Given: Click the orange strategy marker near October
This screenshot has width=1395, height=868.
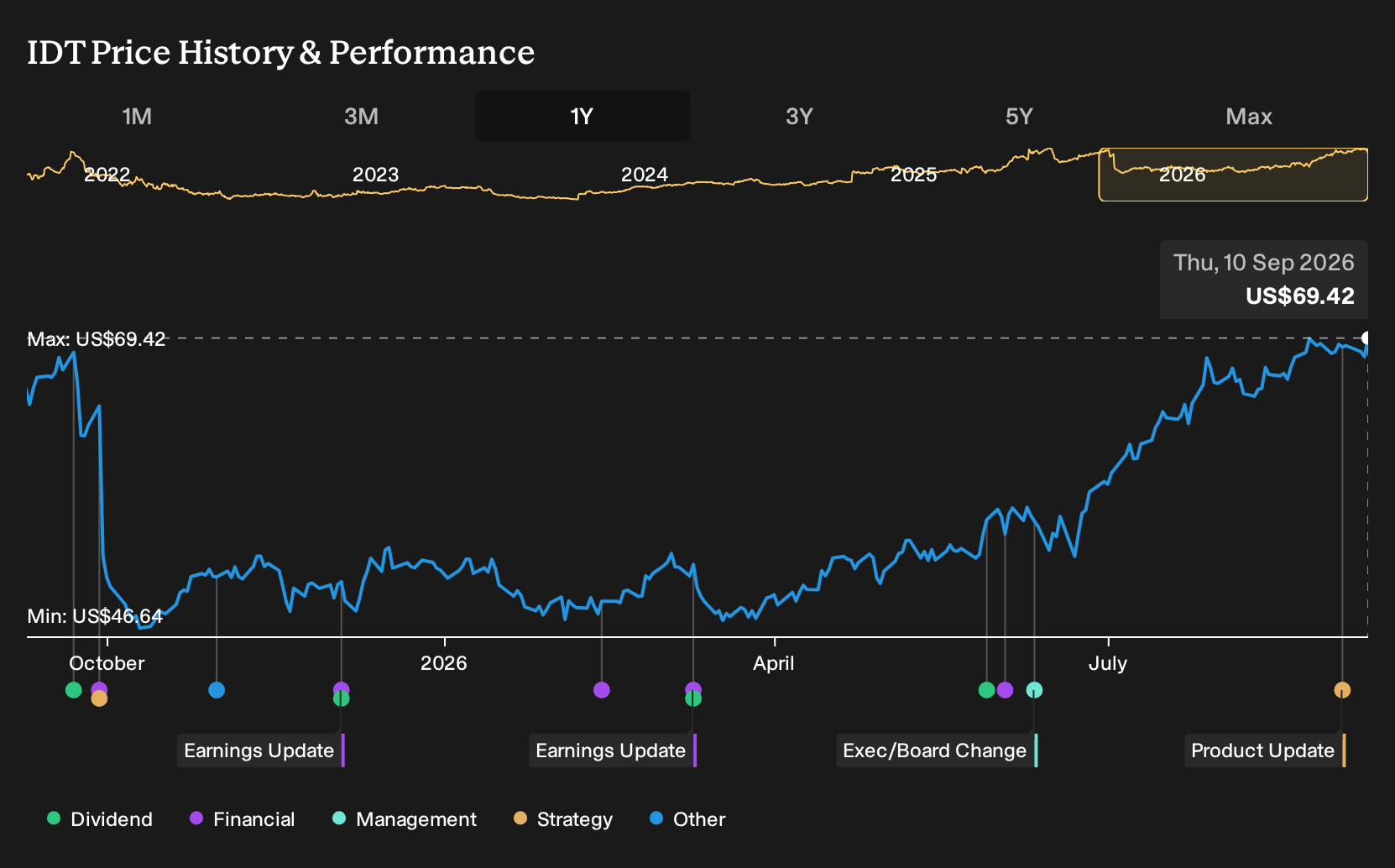Looking at the screenshot, I should click(99, 698).
